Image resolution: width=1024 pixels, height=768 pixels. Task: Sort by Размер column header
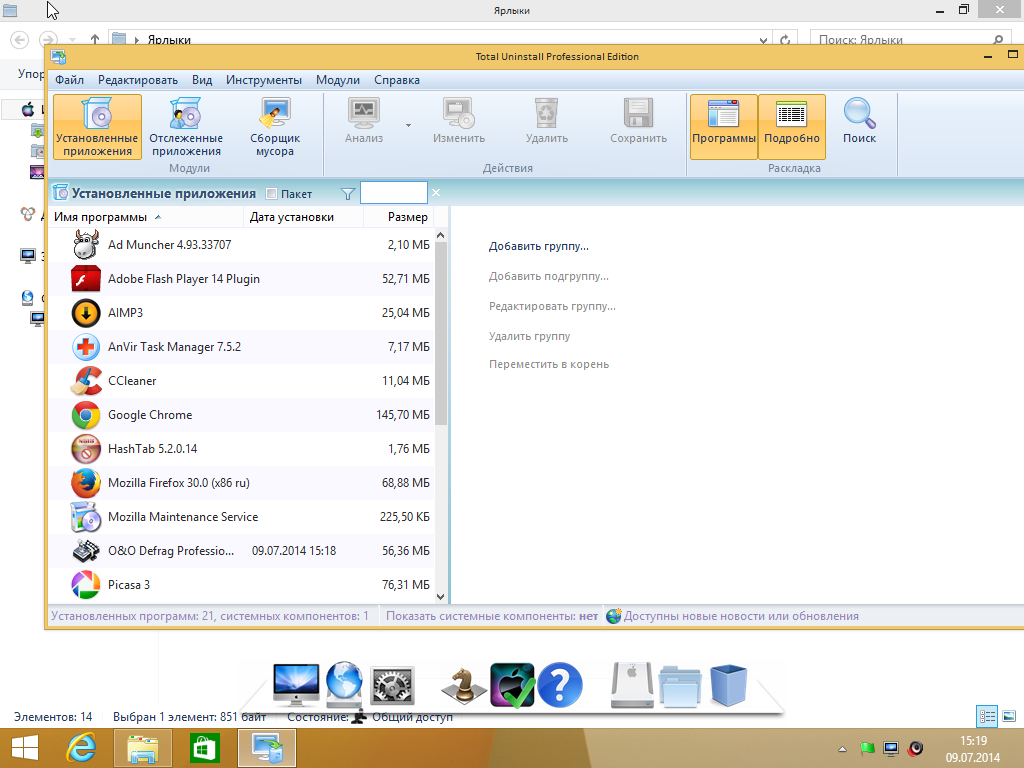click(x=398, y=217)
